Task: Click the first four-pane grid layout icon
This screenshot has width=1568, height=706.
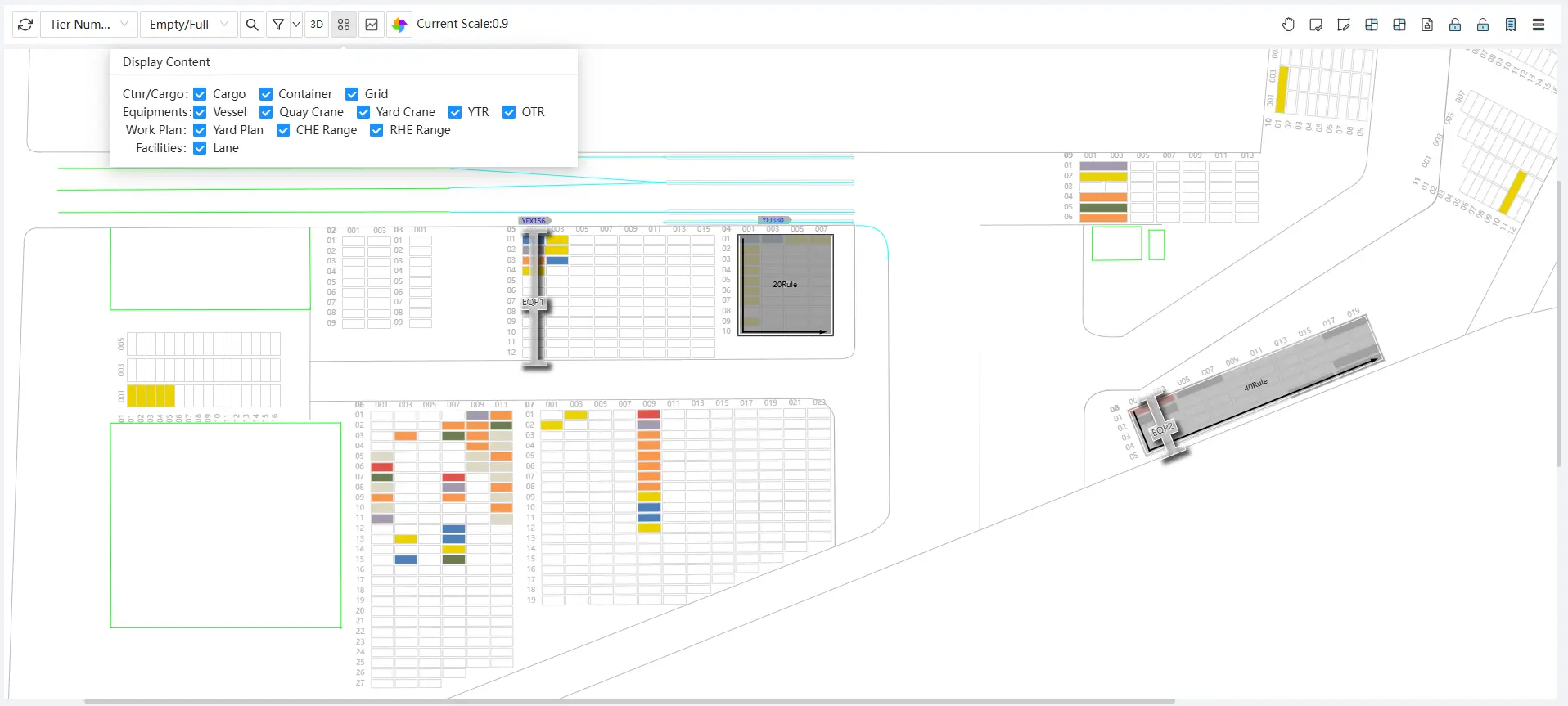Action: point(1372,25)
